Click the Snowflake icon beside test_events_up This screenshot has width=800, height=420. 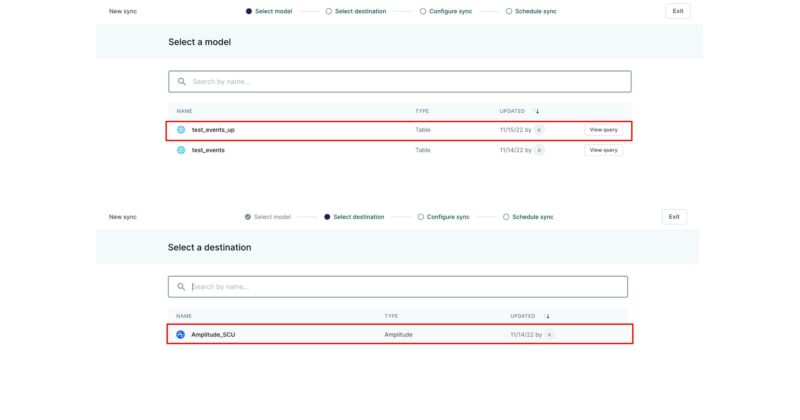click(181, 130)
